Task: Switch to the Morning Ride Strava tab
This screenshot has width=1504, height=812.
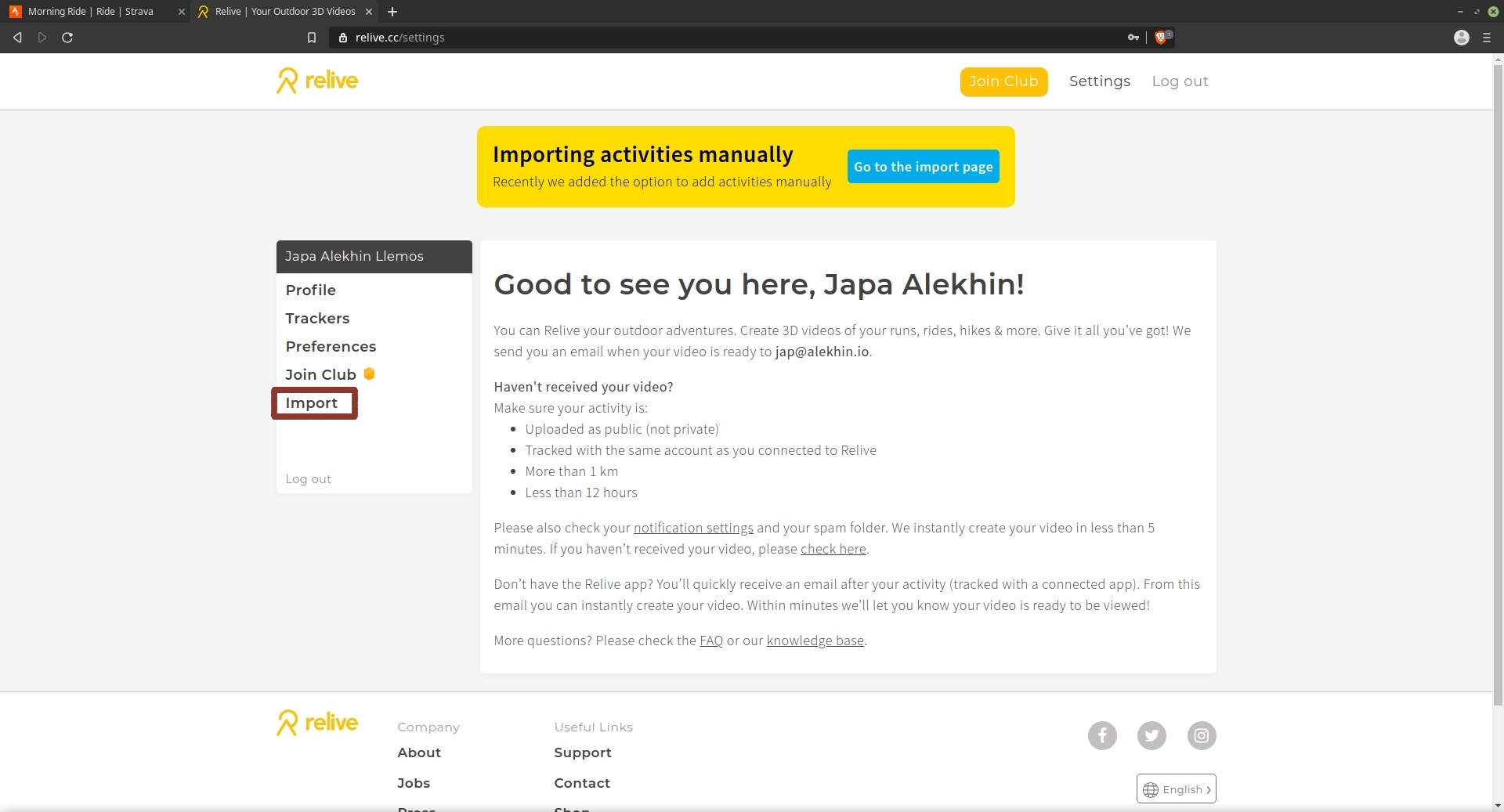Action: point(90,12)
